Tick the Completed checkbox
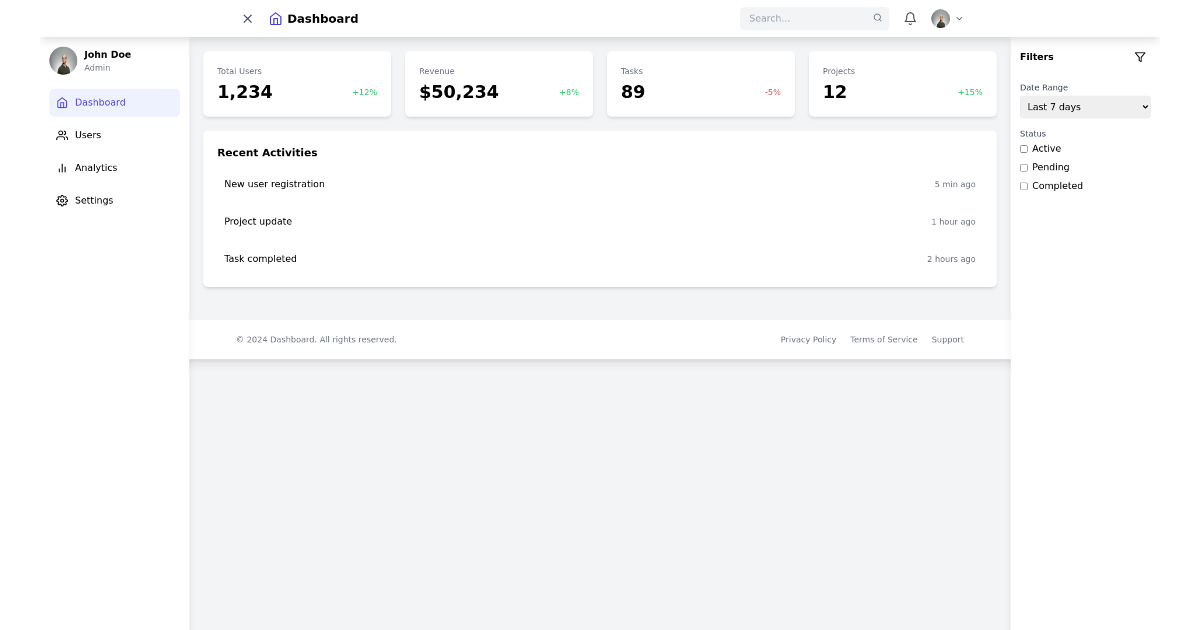This screenshot has width=1200, height=630. [x=1024, y=185]
